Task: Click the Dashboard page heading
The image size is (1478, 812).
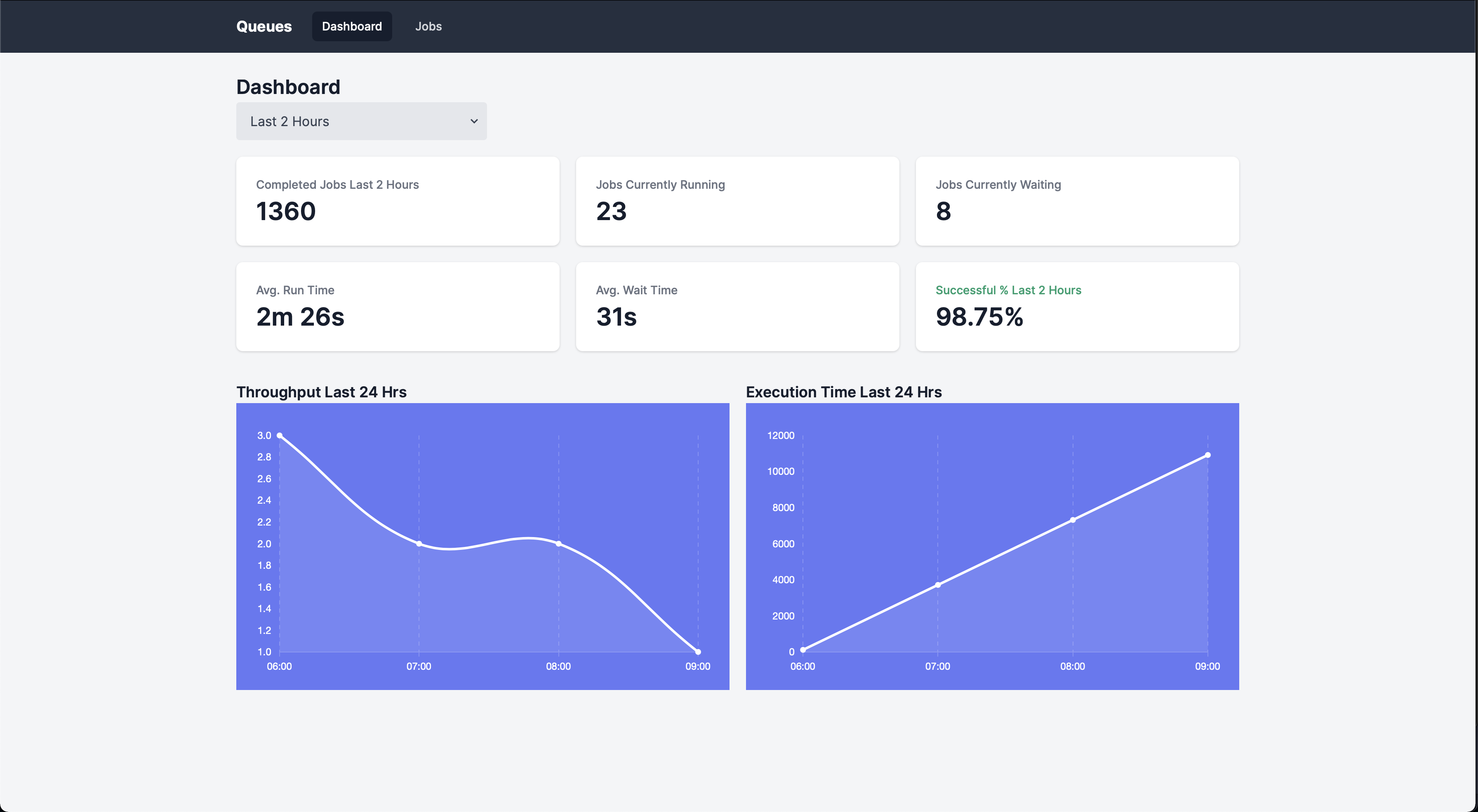Action: 288,87
